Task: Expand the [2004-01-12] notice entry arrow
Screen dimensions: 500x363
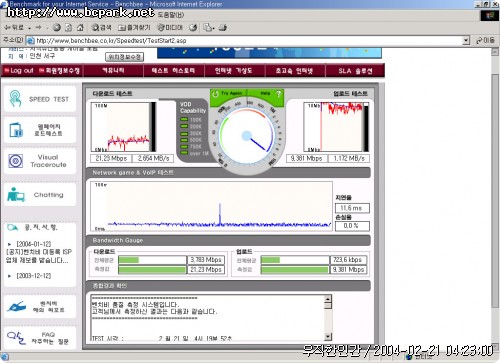Action: (x=9, y=244)
